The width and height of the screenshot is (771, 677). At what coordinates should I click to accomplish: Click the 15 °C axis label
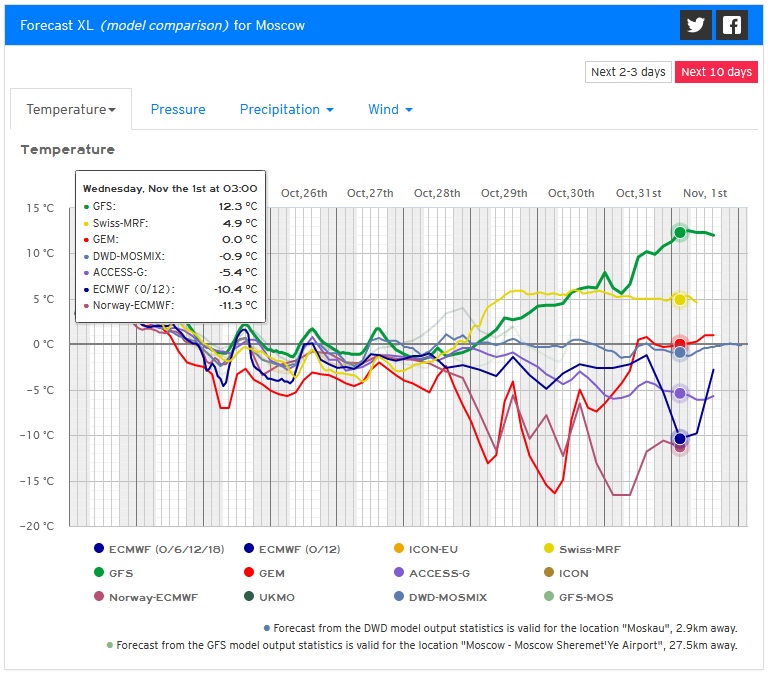coord(40,208)
